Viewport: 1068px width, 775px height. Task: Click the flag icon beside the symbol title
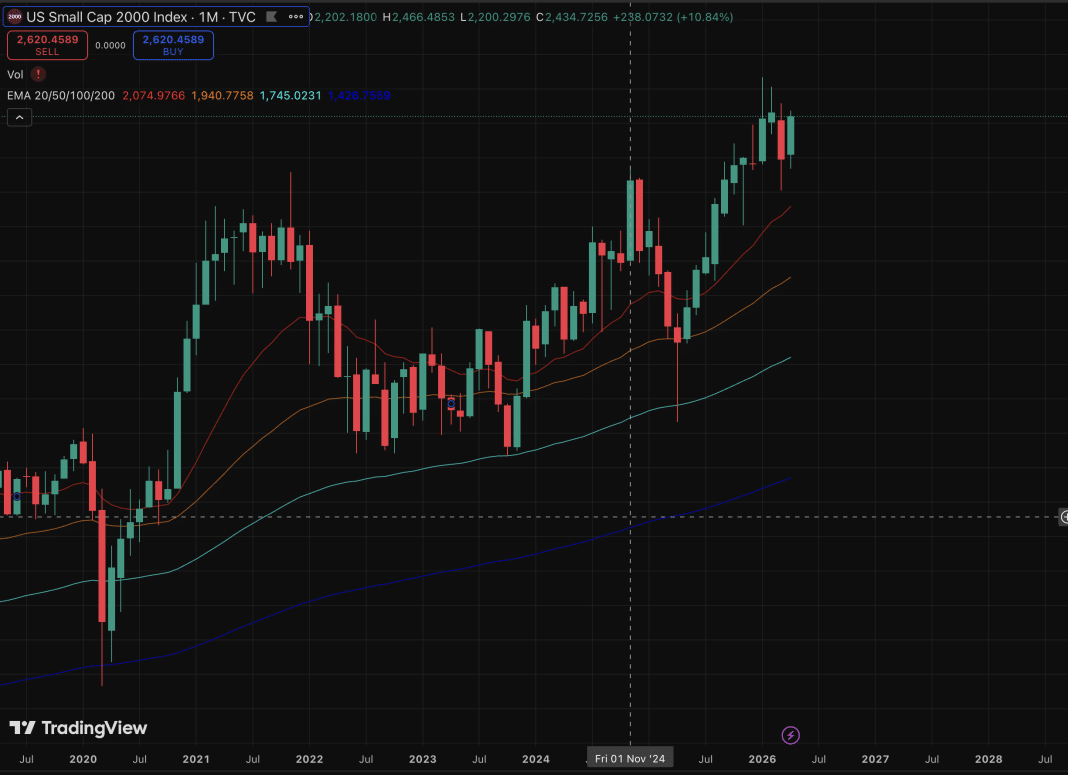271,17
